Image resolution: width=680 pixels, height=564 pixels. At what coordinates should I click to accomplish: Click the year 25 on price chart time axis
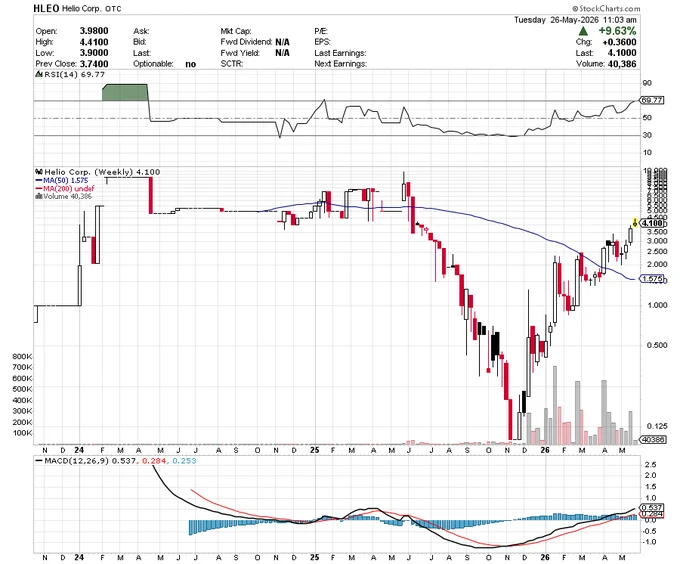(315, 450)
